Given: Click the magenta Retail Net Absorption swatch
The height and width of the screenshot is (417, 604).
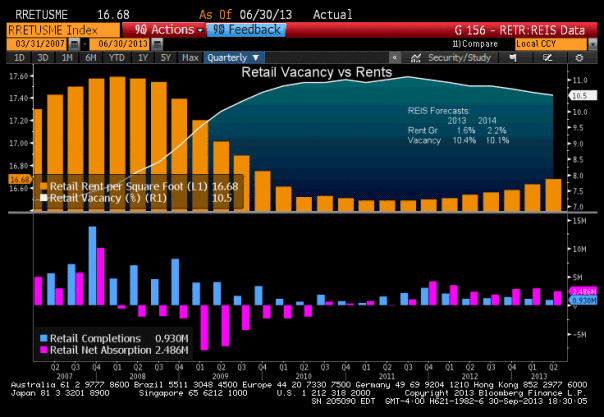Looking at the screenshot, I should click(x=44, y=350).
